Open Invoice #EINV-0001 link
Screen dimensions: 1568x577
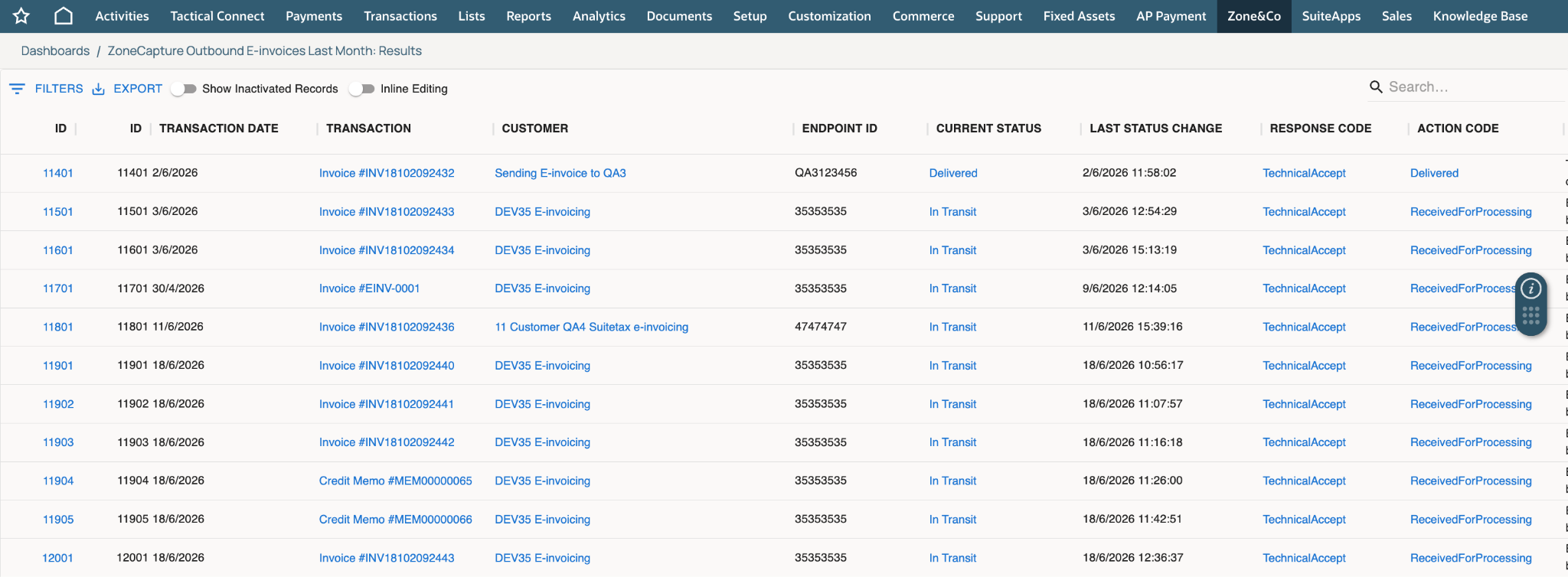click(x=369, y=288)
